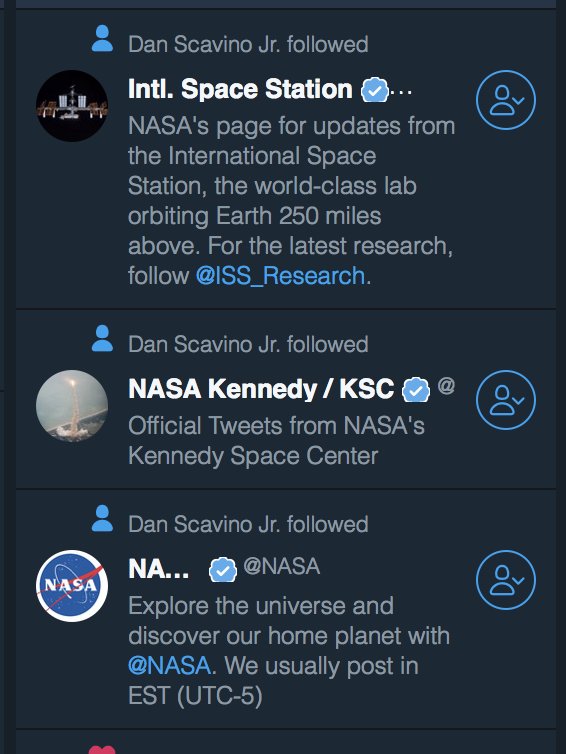Open the NASA Kennedy rocket launch avatar

(x=72, y=406)
